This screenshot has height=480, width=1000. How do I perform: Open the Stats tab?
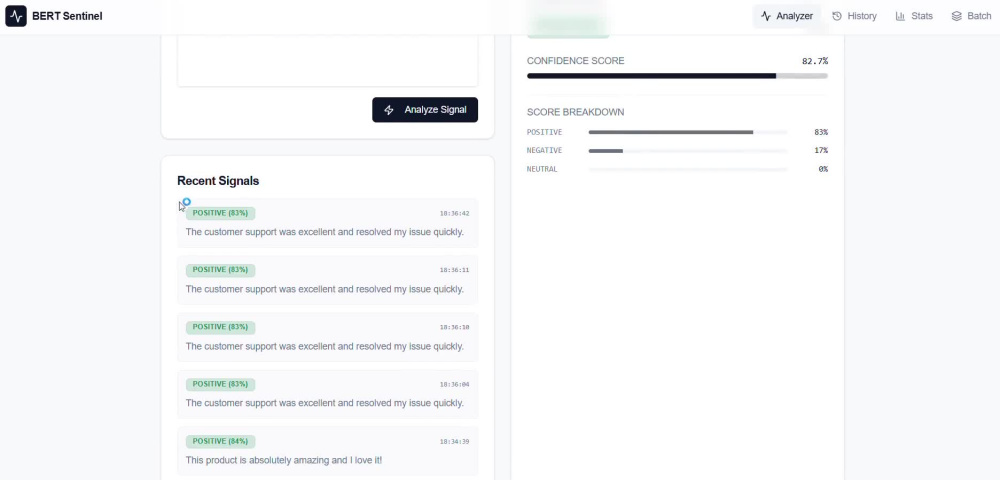tap(914, 16)
